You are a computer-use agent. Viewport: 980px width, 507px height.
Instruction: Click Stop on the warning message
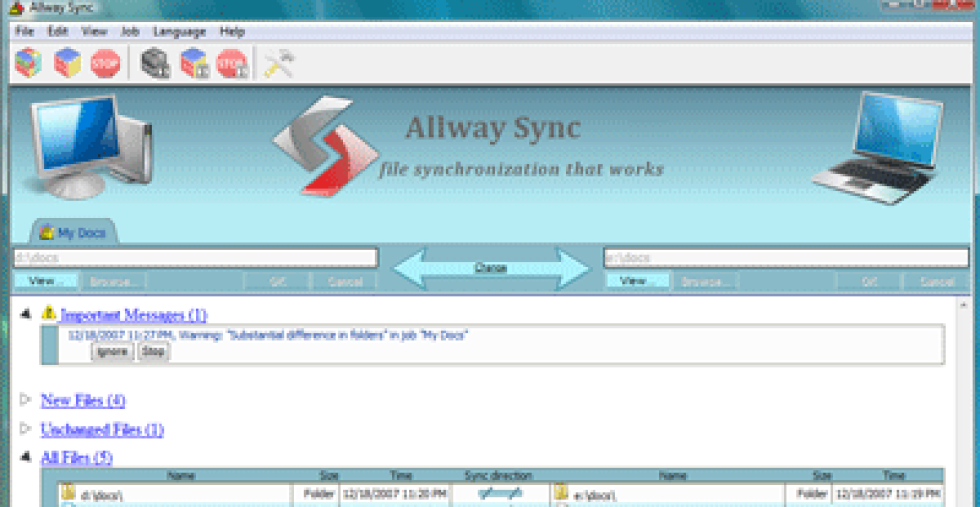153,352
